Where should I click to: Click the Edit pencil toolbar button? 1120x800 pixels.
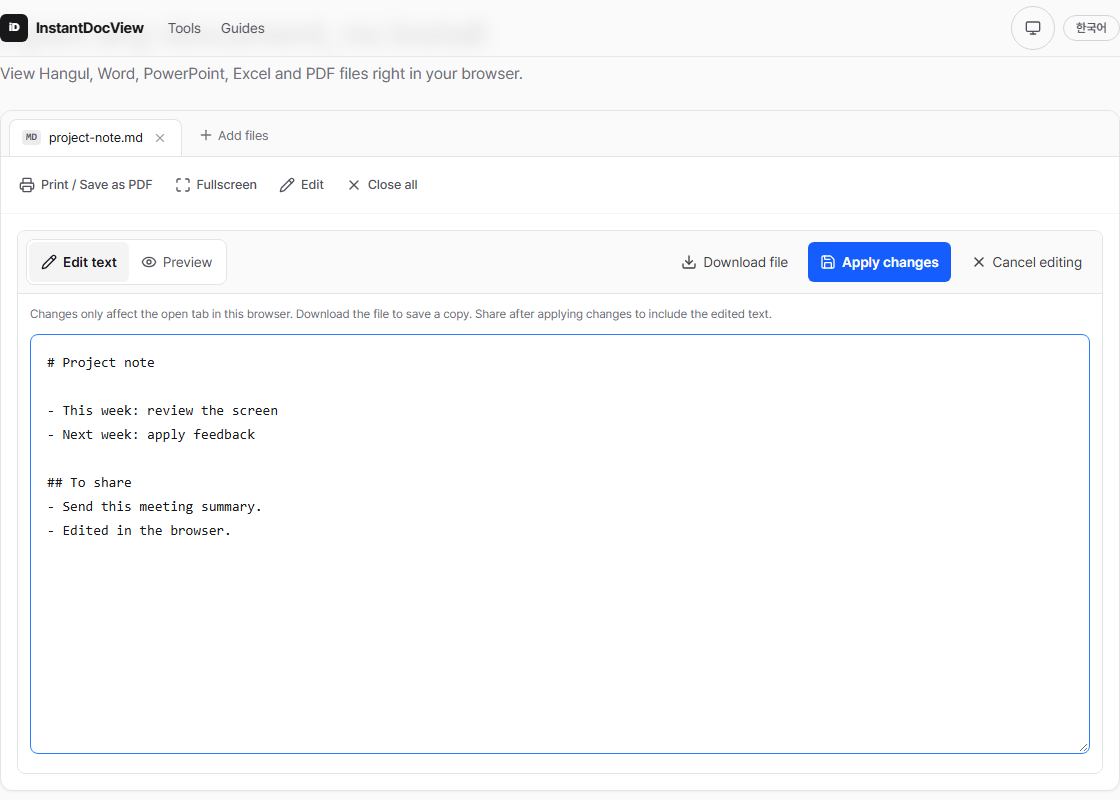click(x=301, y=185)
